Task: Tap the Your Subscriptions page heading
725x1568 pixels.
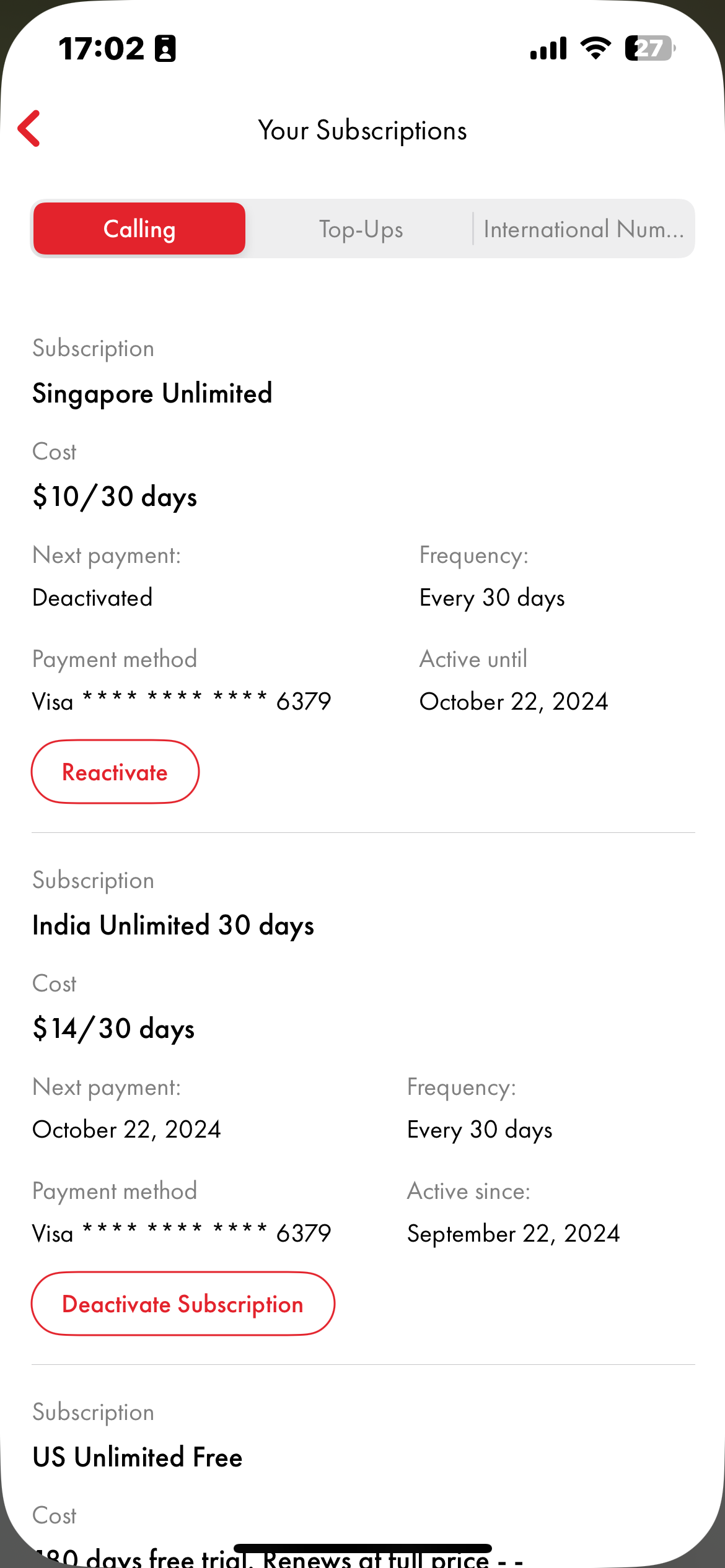Action: coord(362,131)
